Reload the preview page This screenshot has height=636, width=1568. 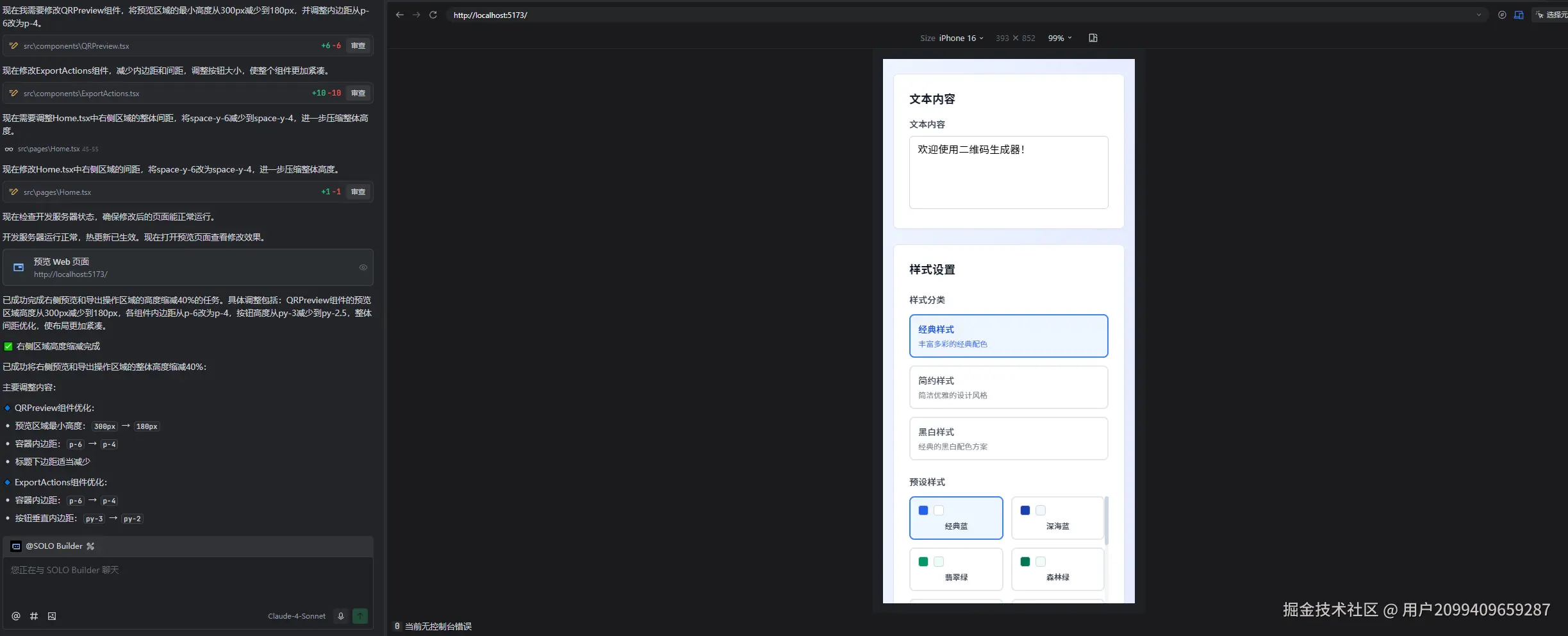(x=433, y=15)
